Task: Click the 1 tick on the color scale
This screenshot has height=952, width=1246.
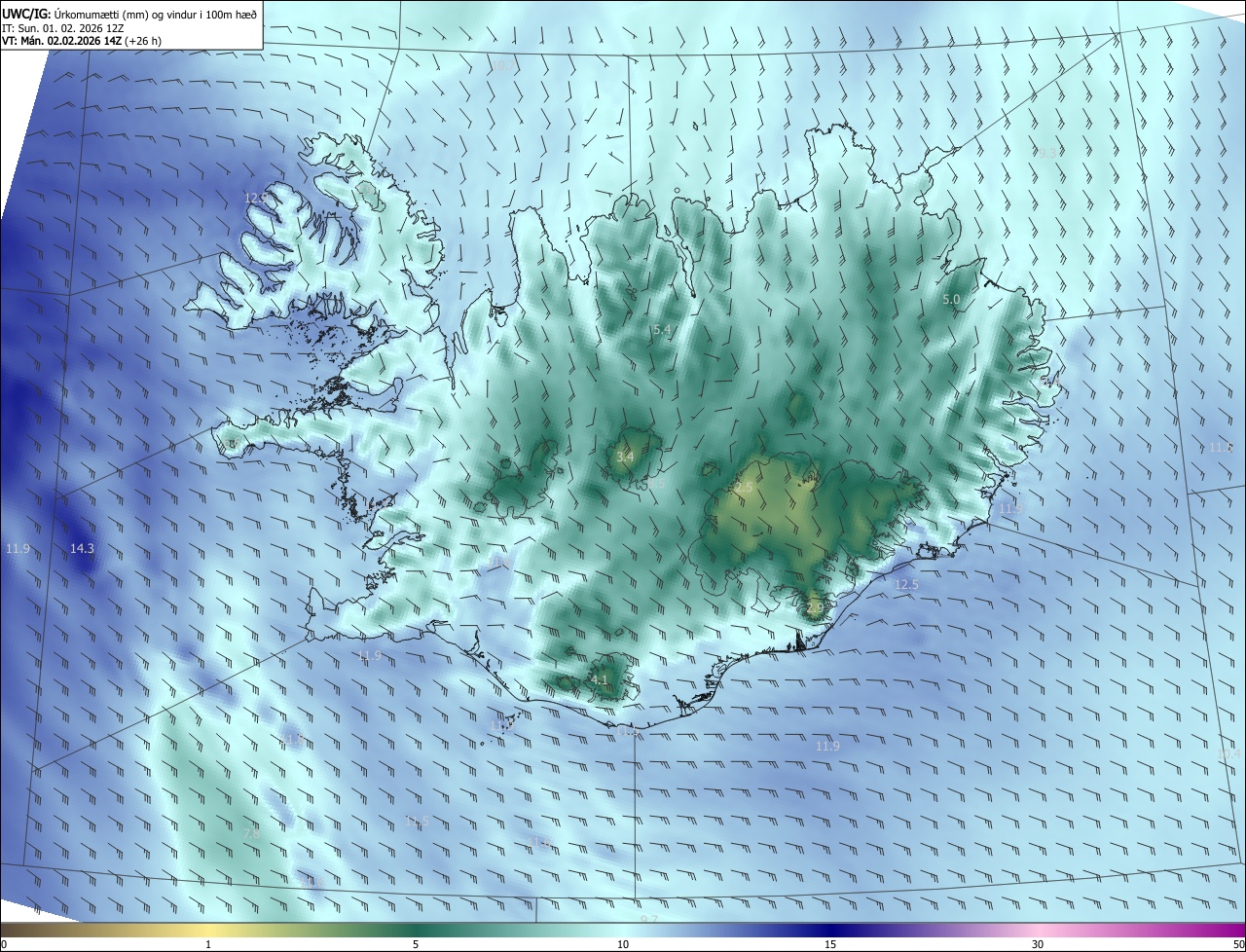Action: coord(208,944)
